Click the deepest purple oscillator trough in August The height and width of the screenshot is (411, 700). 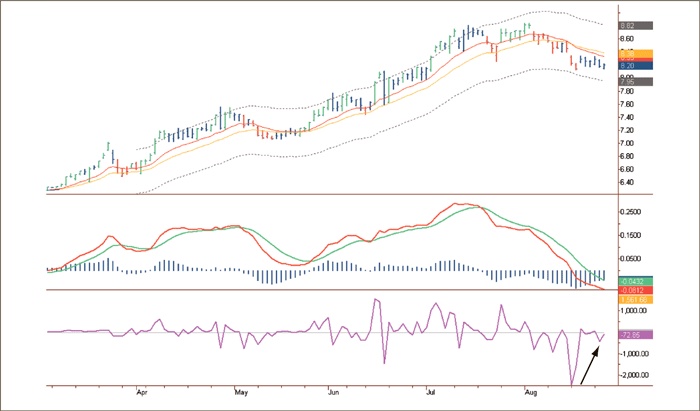[571, 385]
